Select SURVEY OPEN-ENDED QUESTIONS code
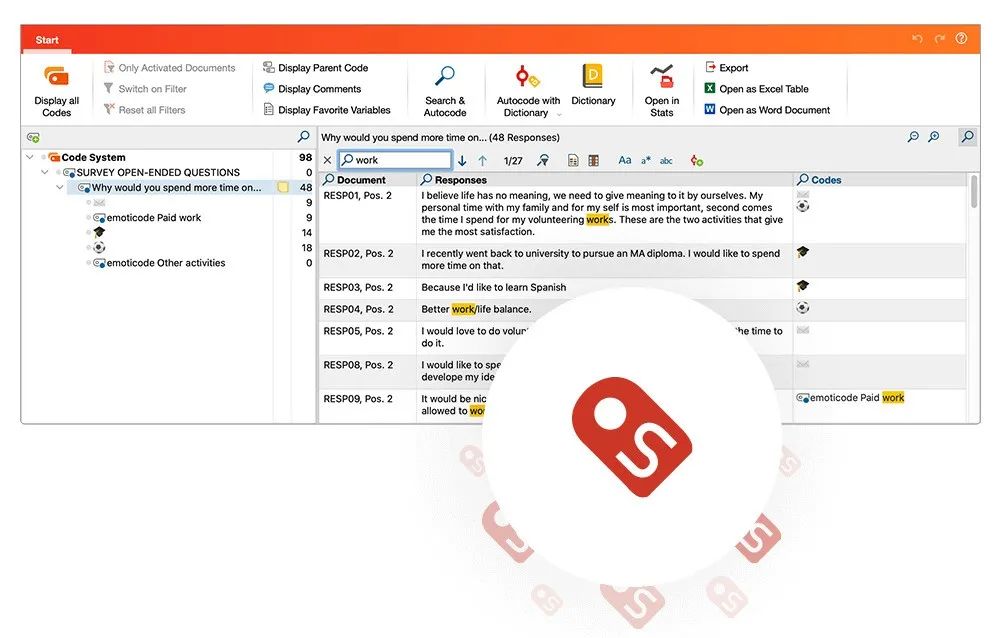1000x638 pixels. click(152, 172)
